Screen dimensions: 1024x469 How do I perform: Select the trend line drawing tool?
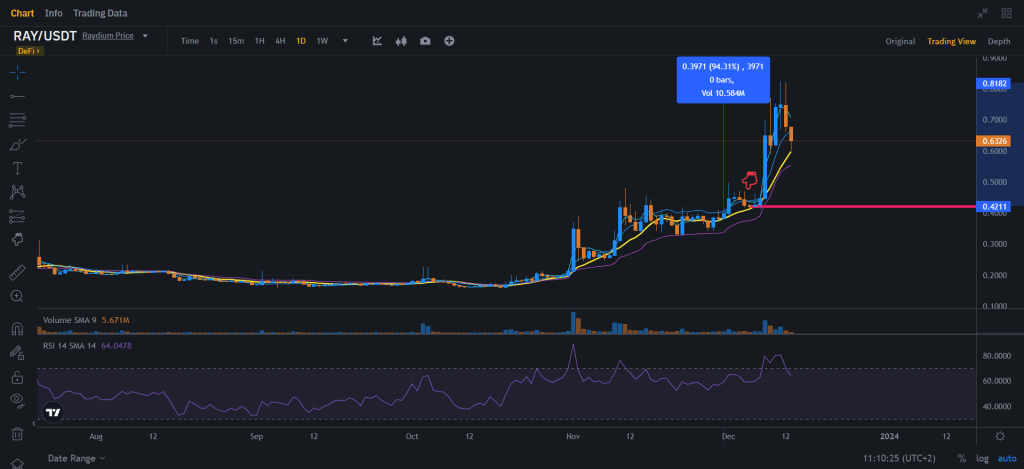tap(17, 96)
